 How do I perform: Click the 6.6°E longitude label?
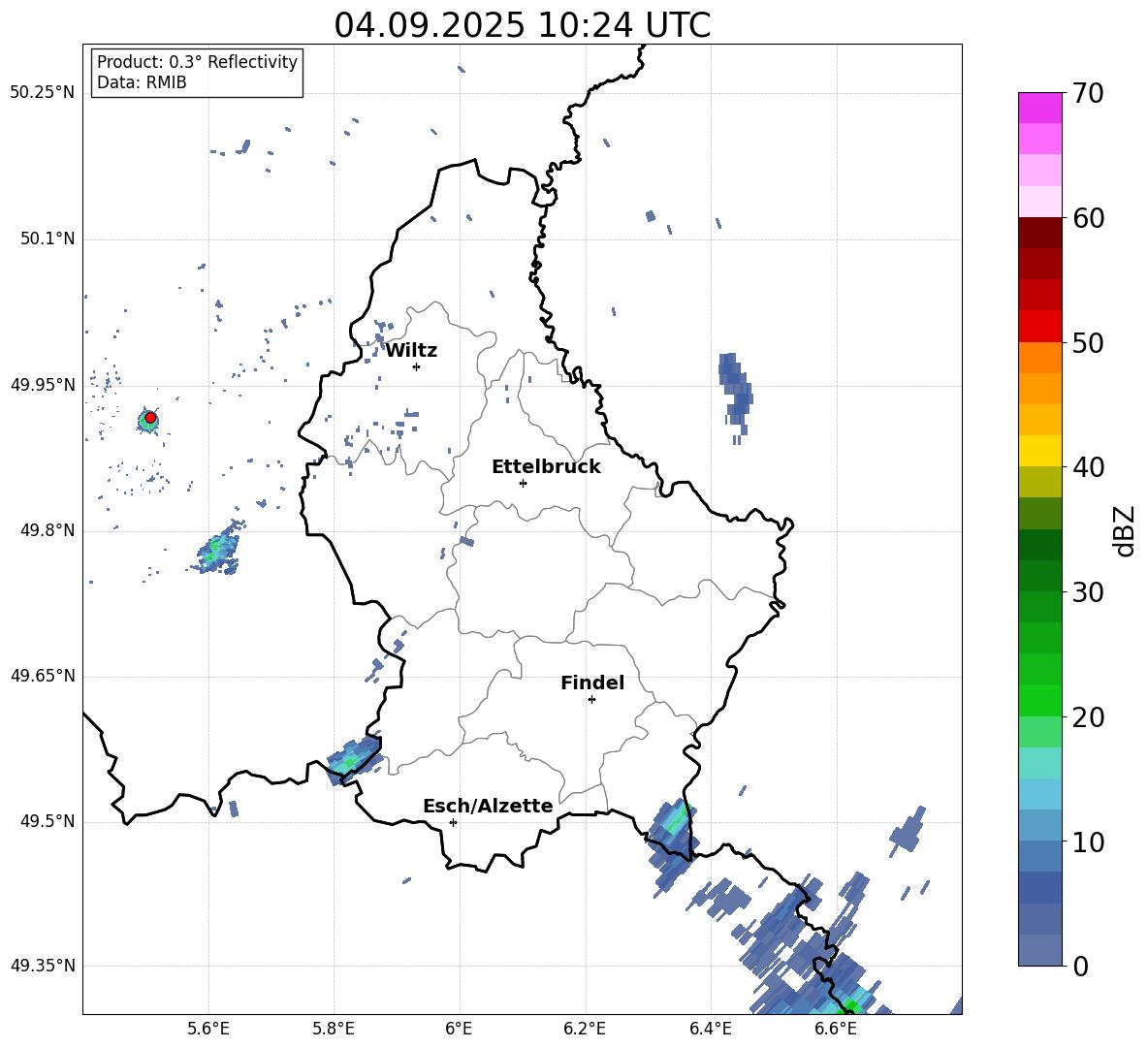click(836, 1029)
